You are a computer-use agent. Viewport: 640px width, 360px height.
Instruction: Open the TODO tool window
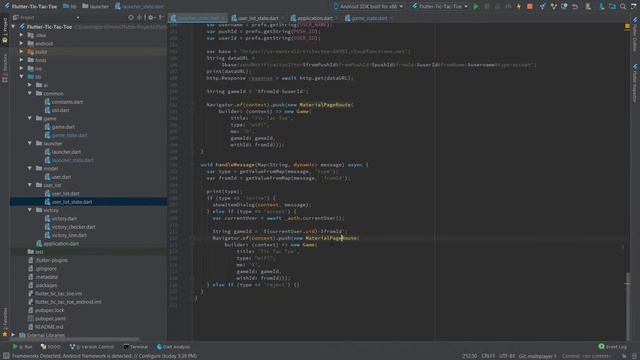click(x=51, y=347)
